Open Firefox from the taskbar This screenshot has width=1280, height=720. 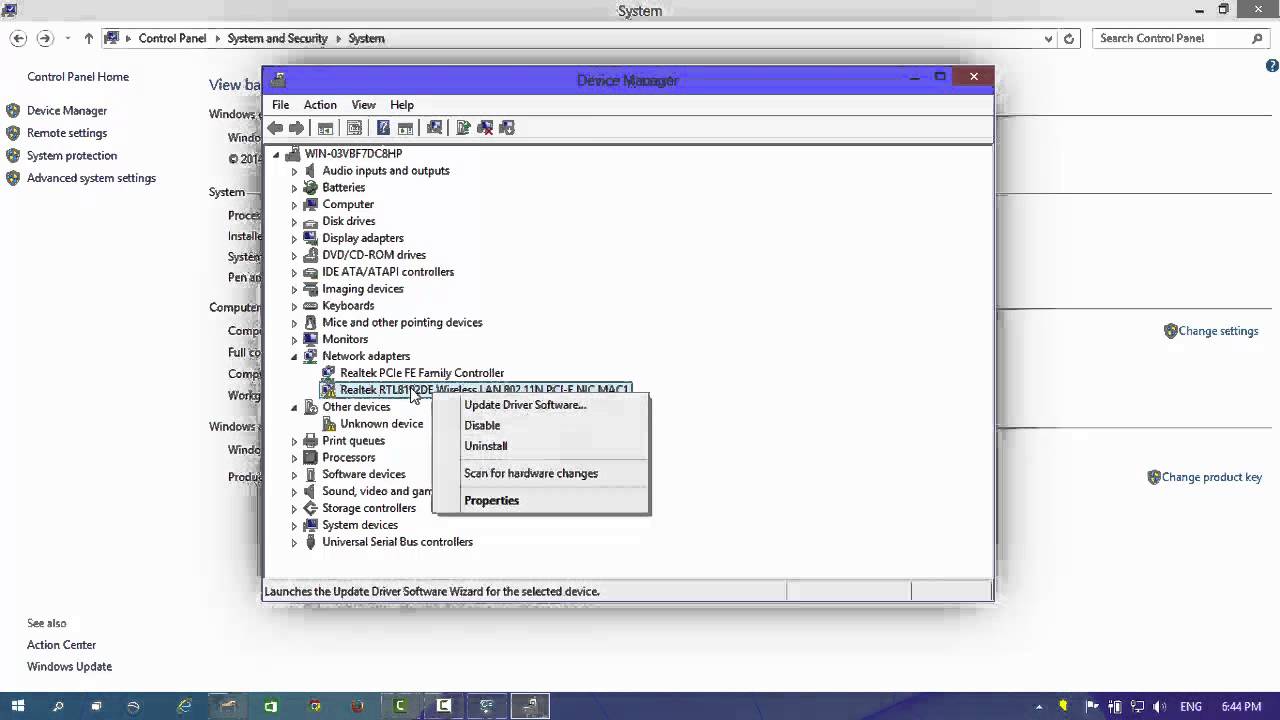[x=358, y=706]
